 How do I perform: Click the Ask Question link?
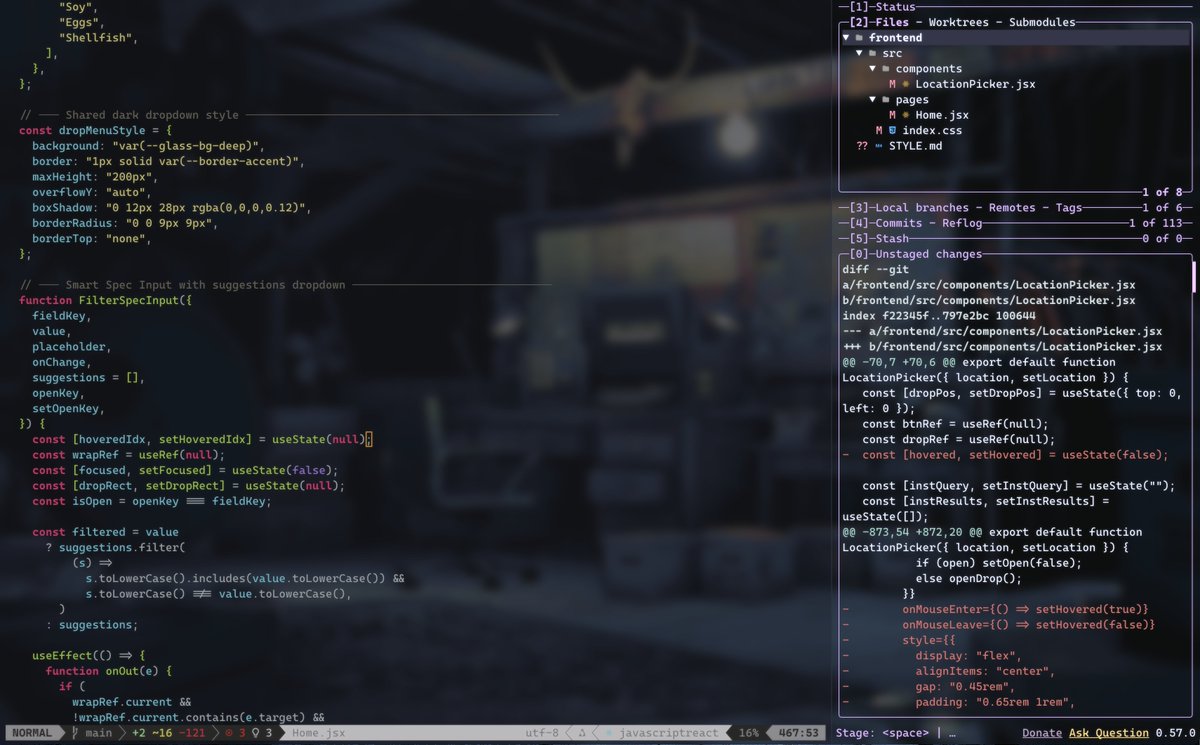point(1109,733)
